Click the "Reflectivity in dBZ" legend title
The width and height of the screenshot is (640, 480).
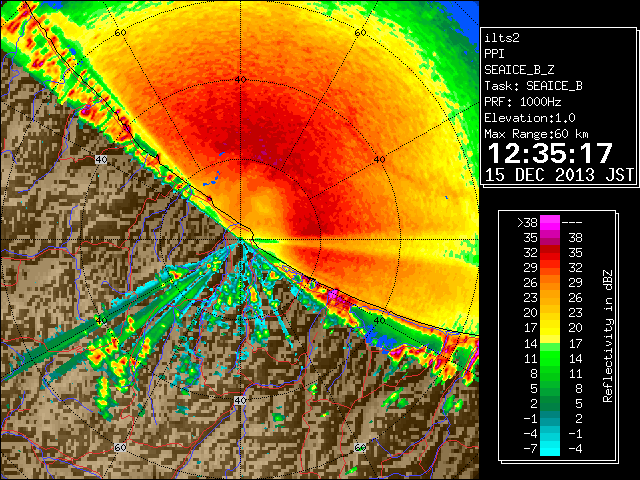(607, 336)
